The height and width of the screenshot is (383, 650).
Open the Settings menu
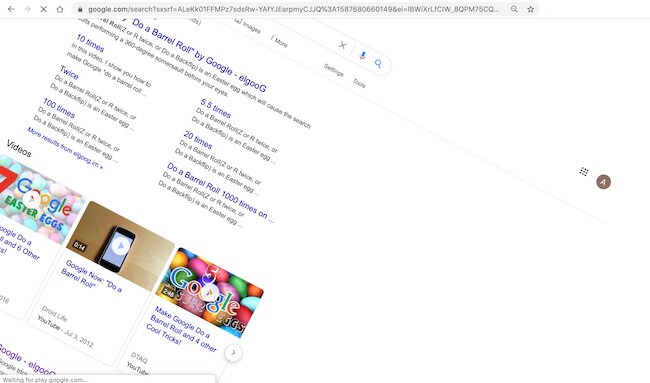pos(333,70)
